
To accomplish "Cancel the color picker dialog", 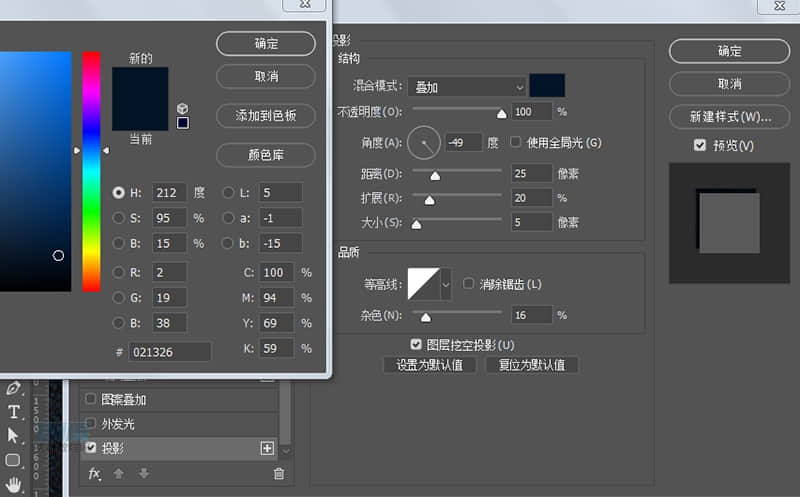I will pos(266,77).
